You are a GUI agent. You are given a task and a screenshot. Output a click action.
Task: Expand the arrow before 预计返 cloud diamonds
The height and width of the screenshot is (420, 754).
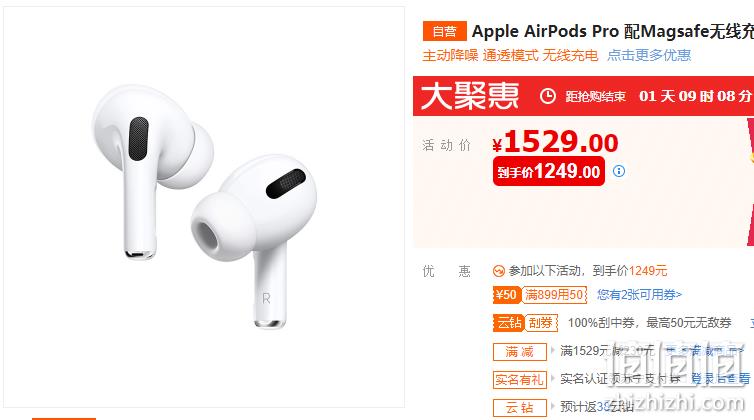553,406
